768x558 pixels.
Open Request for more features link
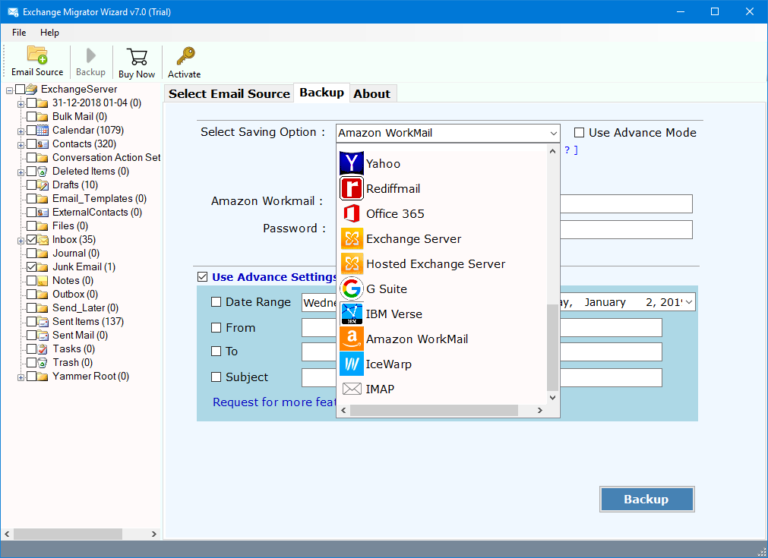pos(274,402)
